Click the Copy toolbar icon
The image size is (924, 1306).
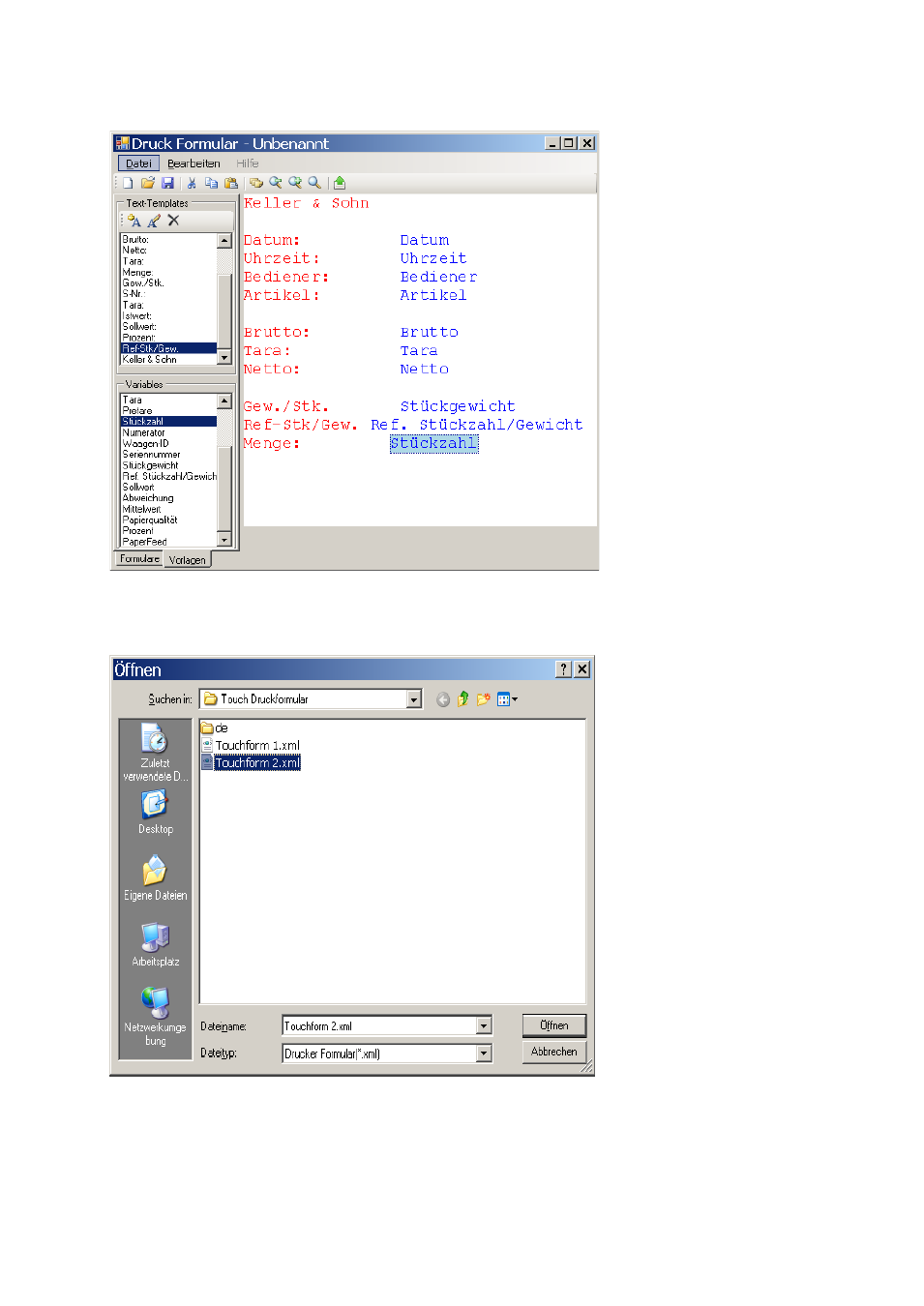[211, 183]
